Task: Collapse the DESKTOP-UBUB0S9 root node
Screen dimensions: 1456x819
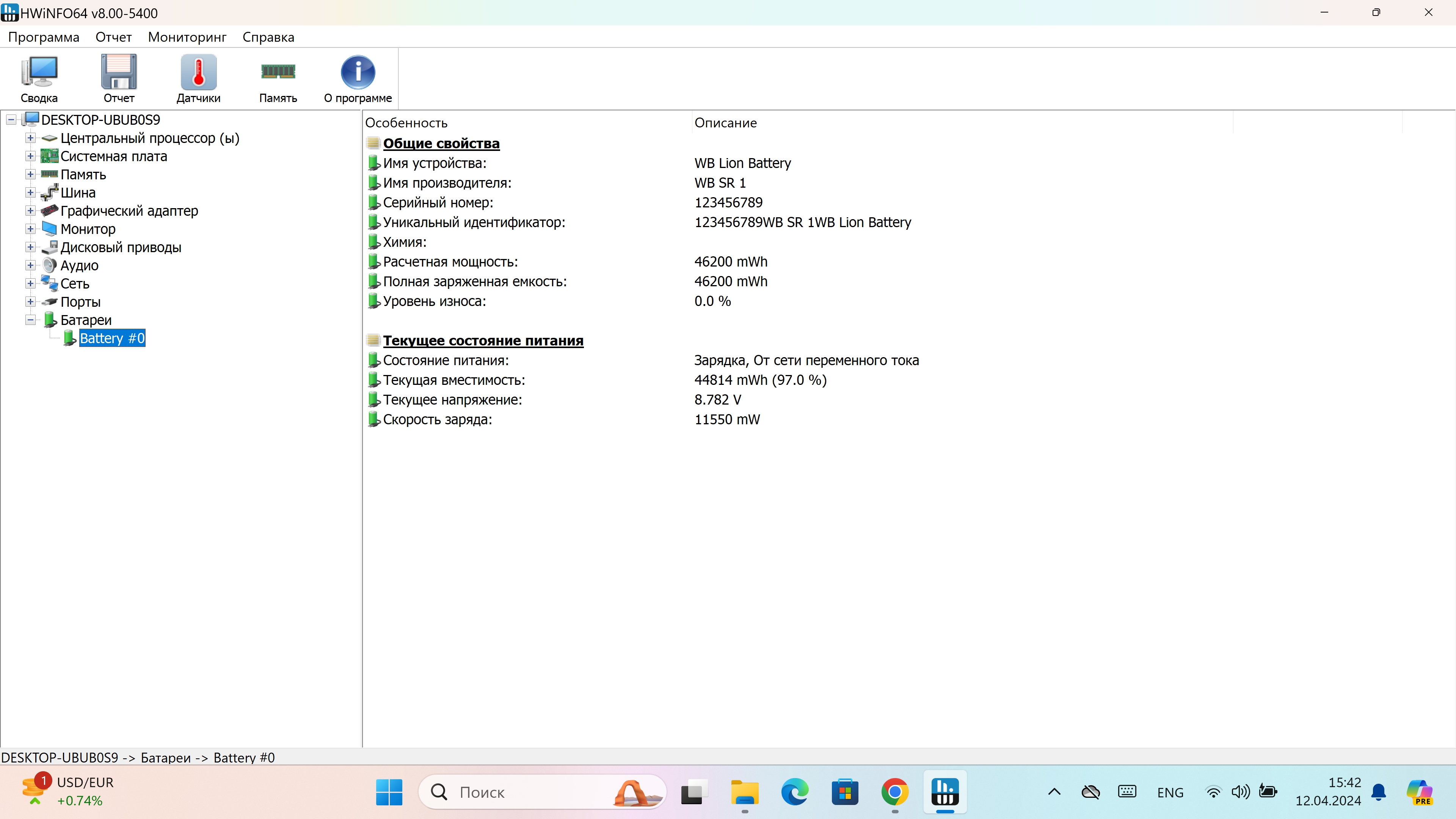Action: 11,120
